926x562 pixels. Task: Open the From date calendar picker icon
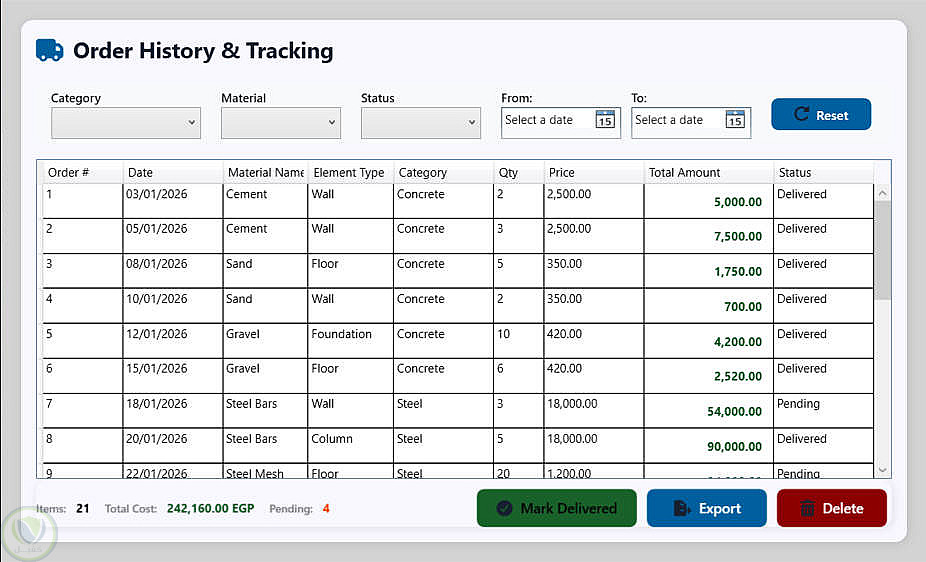(604, 120)
